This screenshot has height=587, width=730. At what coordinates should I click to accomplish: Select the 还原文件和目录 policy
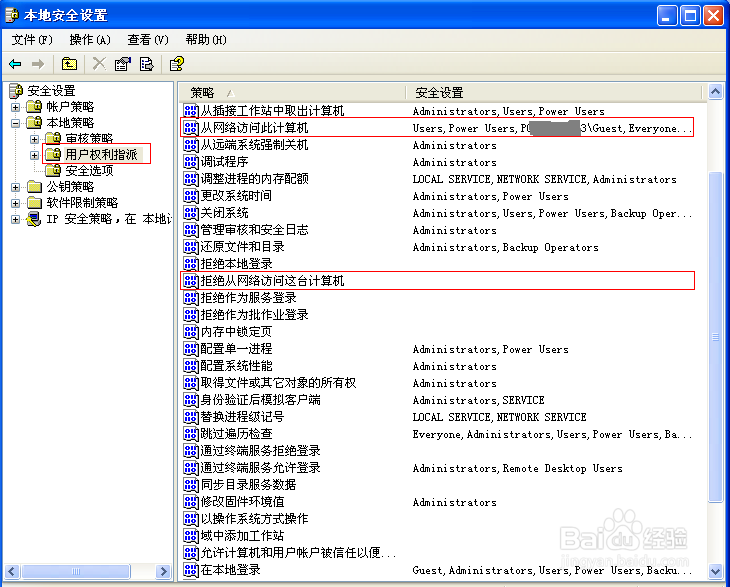[x=242, y=247]
